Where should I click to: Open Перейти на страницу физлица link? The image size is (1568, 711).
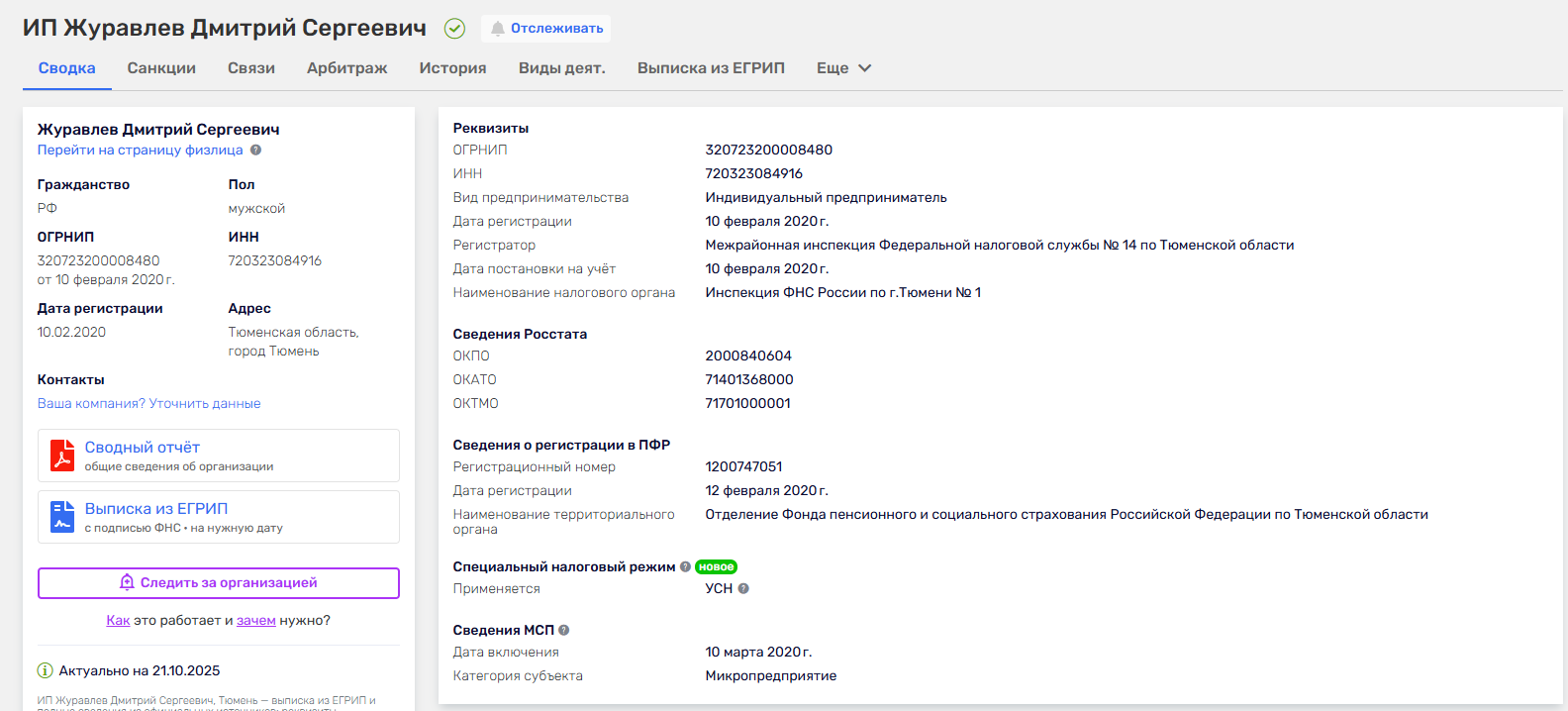(x=140, y=151)
